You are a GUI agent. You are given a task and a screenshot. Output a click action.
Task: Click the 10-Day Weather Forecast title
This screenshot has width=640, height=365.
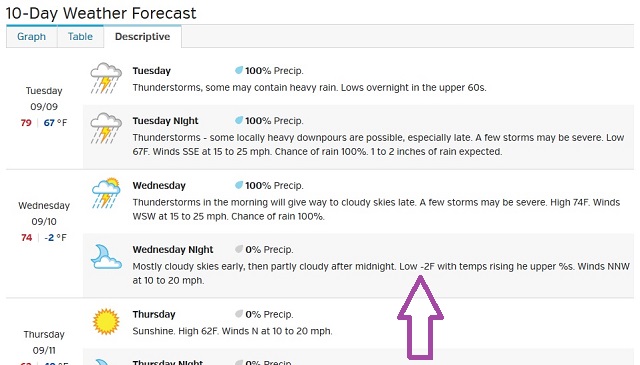(101, 13)
